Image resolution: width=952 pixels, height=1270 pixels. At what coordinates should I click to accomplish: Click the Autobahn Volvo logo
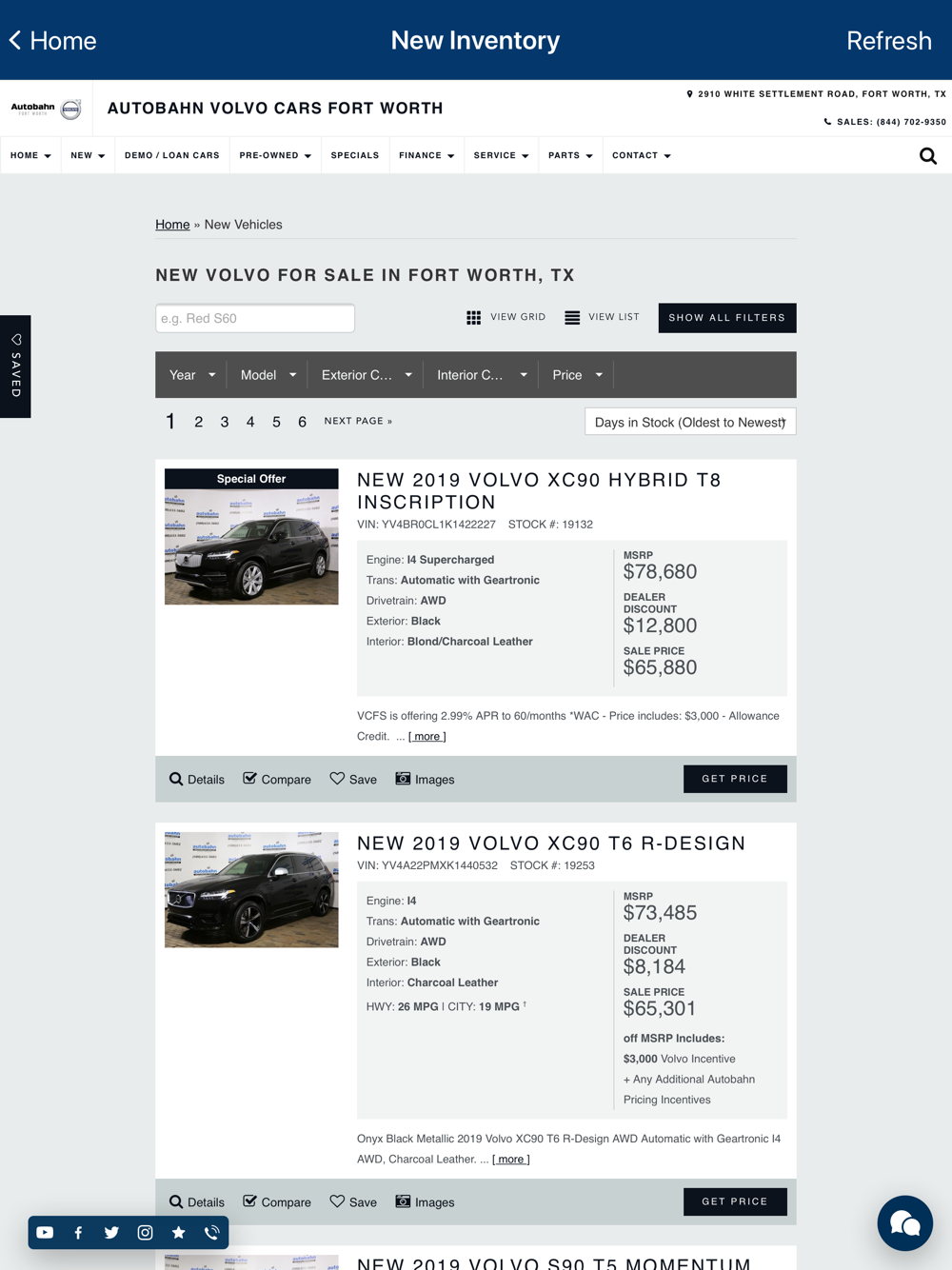point(46,109)
